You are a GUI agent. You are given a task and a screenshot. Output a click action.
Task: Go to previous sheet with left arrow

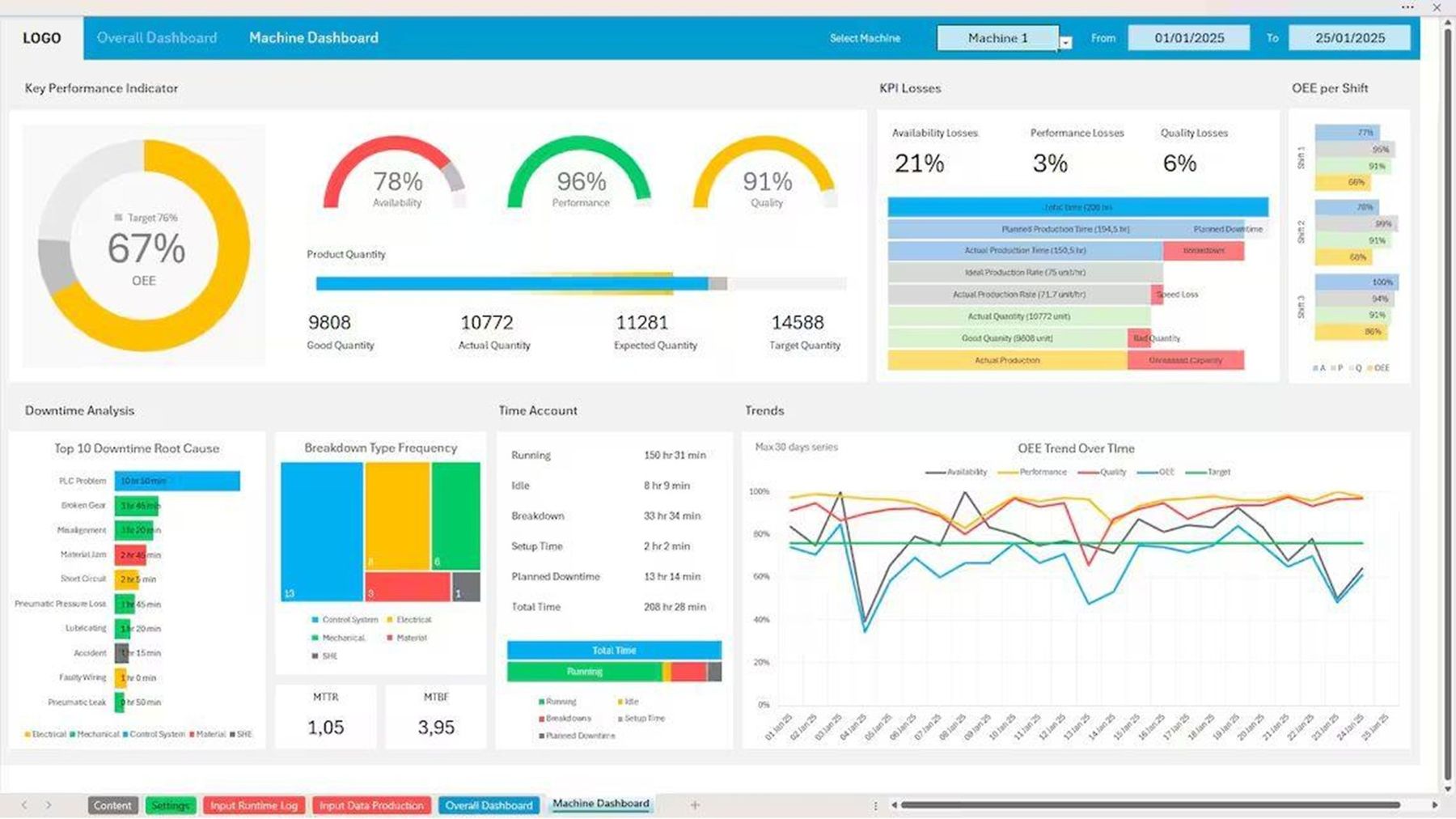(x=24, y=805)
